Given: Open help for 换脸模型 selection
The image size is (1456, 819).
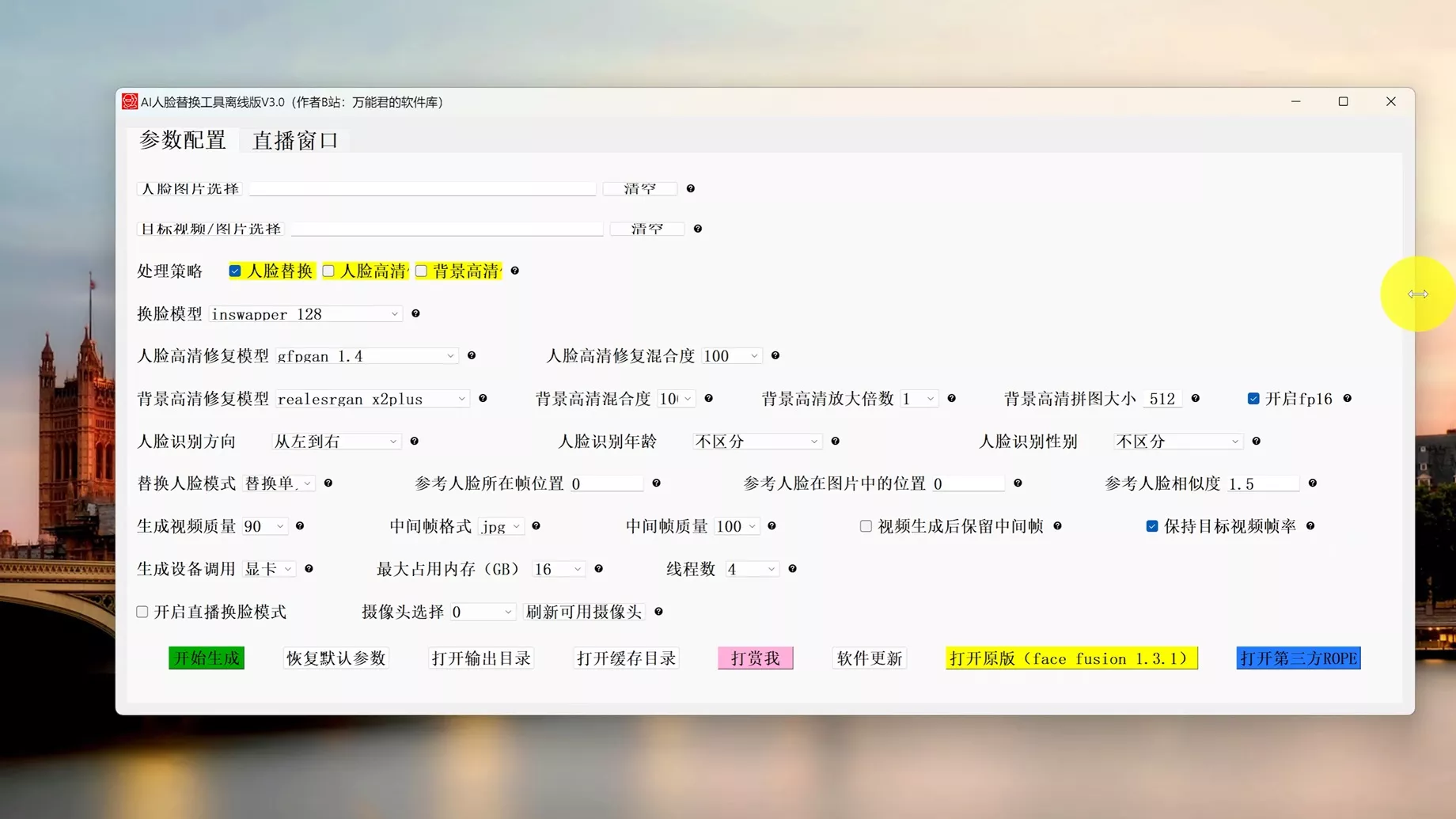Looking at the screenshot, I should (x=415, y=313).
